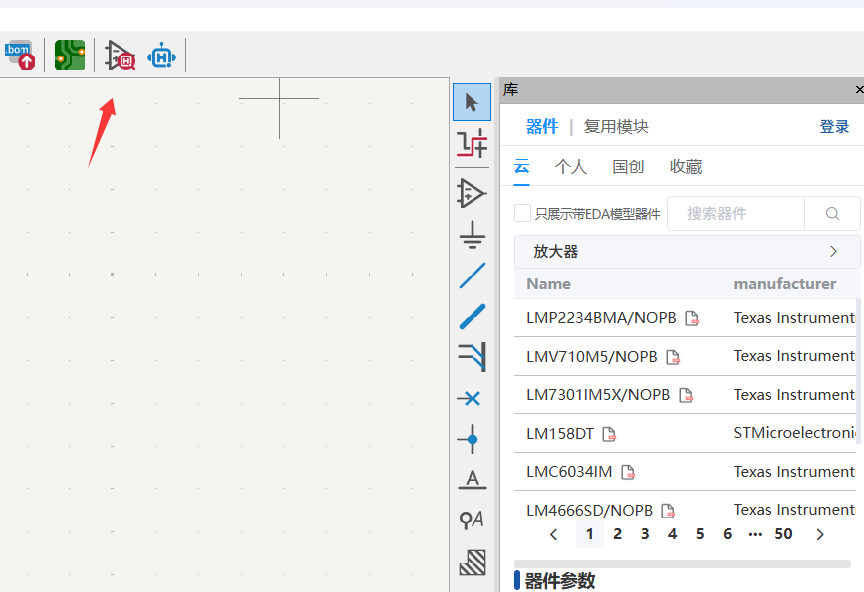Select LMV710M5/NOPB row
864x592 pixels.
click(x=685, y=357)
